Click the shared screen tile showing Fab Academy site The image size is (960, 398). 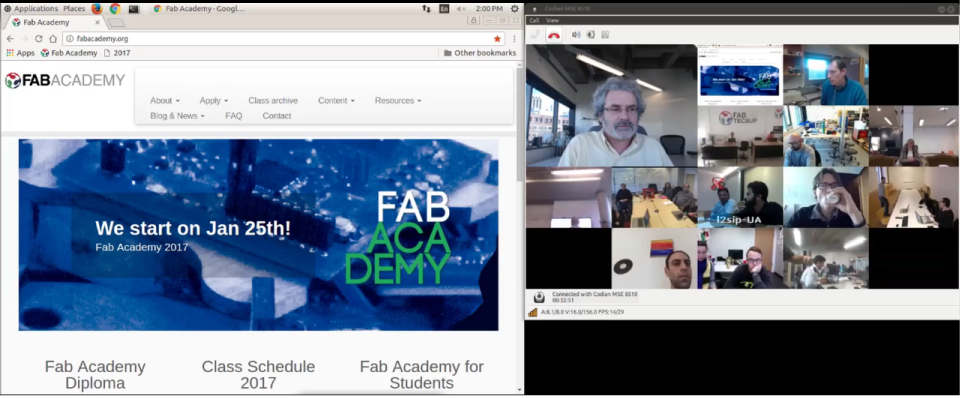(740, 75)
